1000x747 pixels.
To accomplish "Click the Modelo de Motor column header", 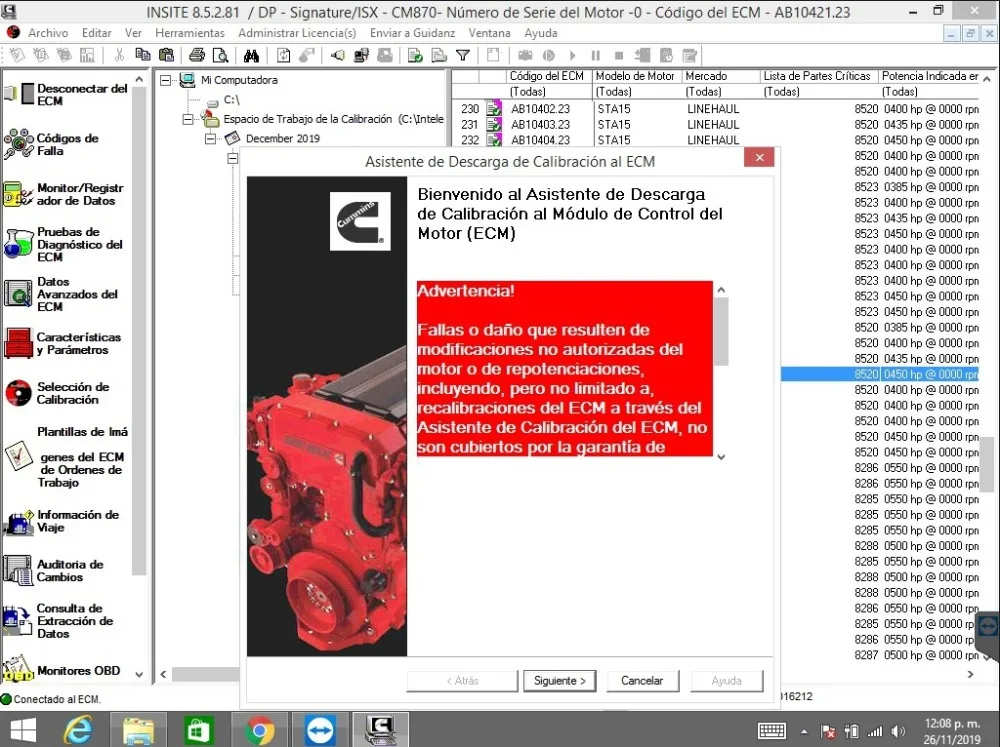I will pyautogui.click(x=636, y=76).
